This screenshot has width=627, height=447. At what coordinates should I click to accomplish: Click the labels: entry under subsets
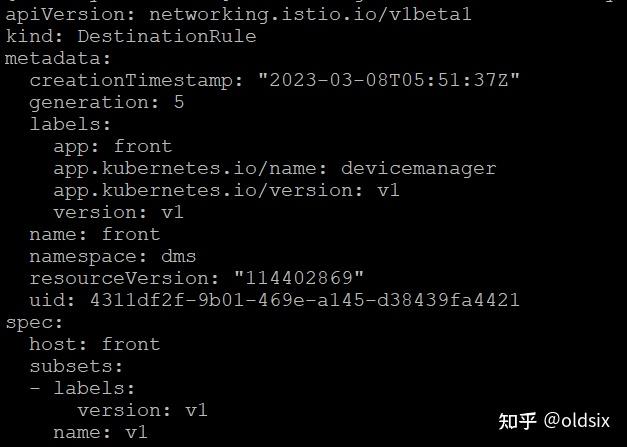(93, 388)
